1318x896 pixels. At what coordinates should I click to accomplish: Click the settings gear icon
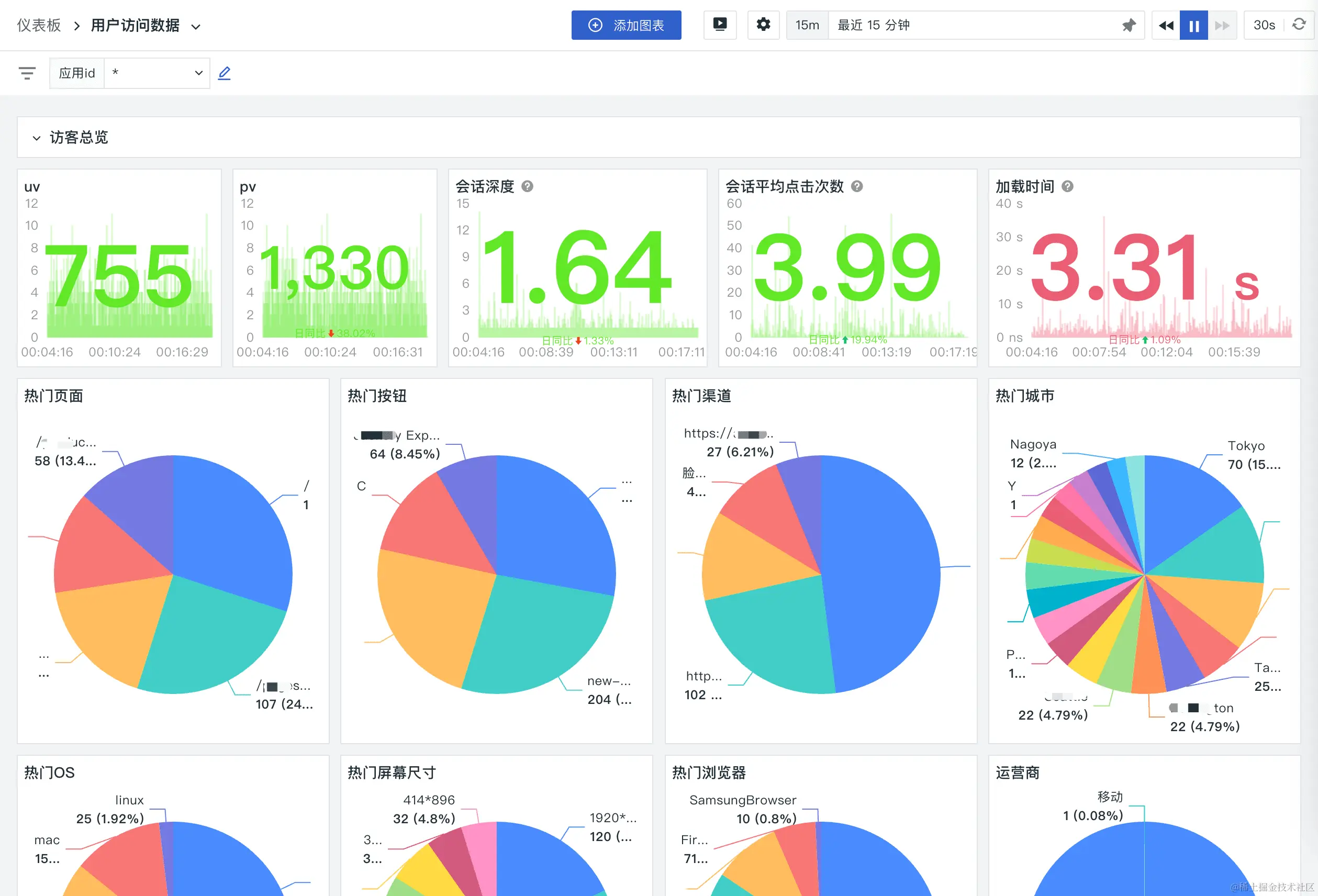(x=763, y=25)
